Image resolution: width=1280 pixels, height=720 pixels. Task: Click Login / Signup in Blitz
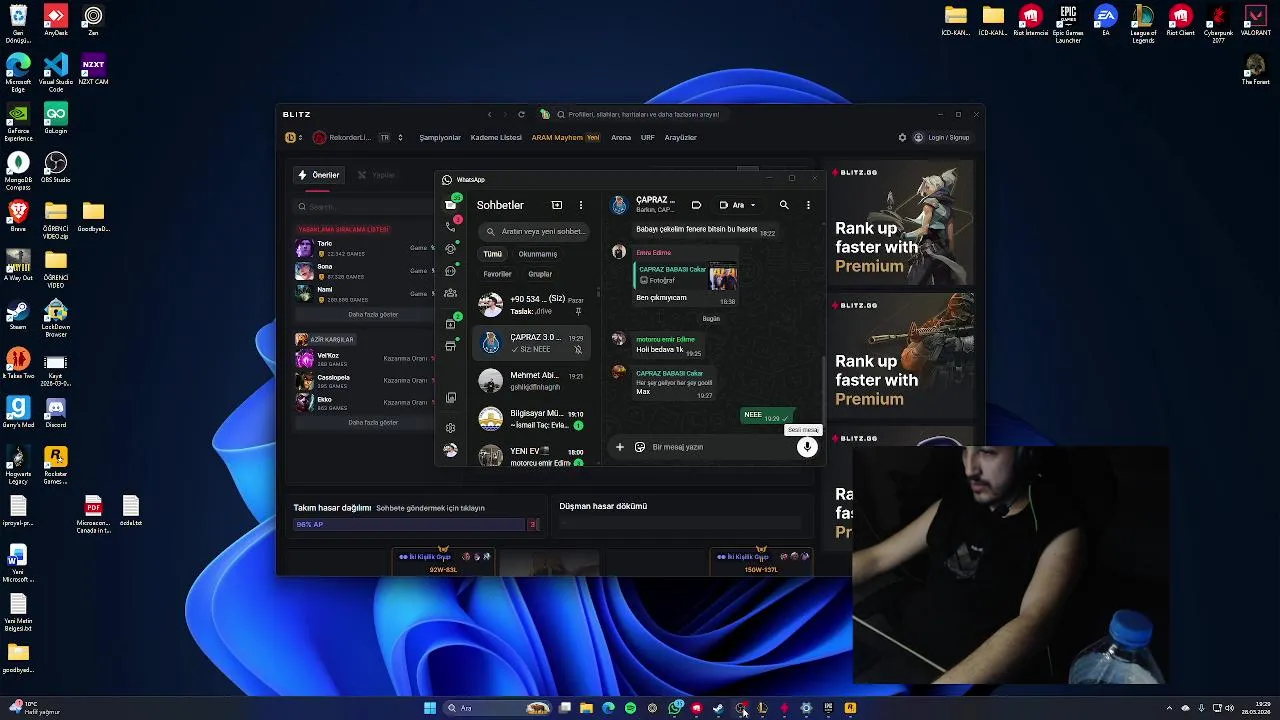[x=942, y=138]
